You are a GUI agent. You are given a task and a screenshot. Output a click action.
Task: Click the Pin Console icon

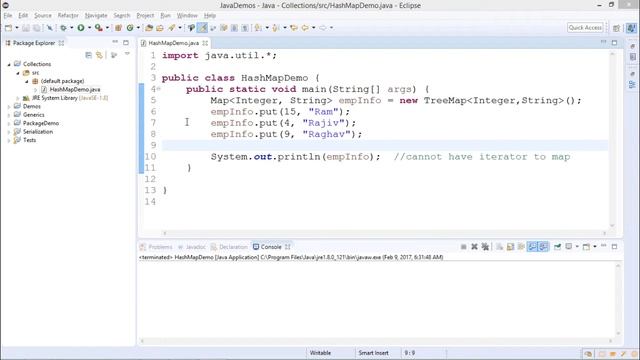pyautogui.click(x=557, y=247)
